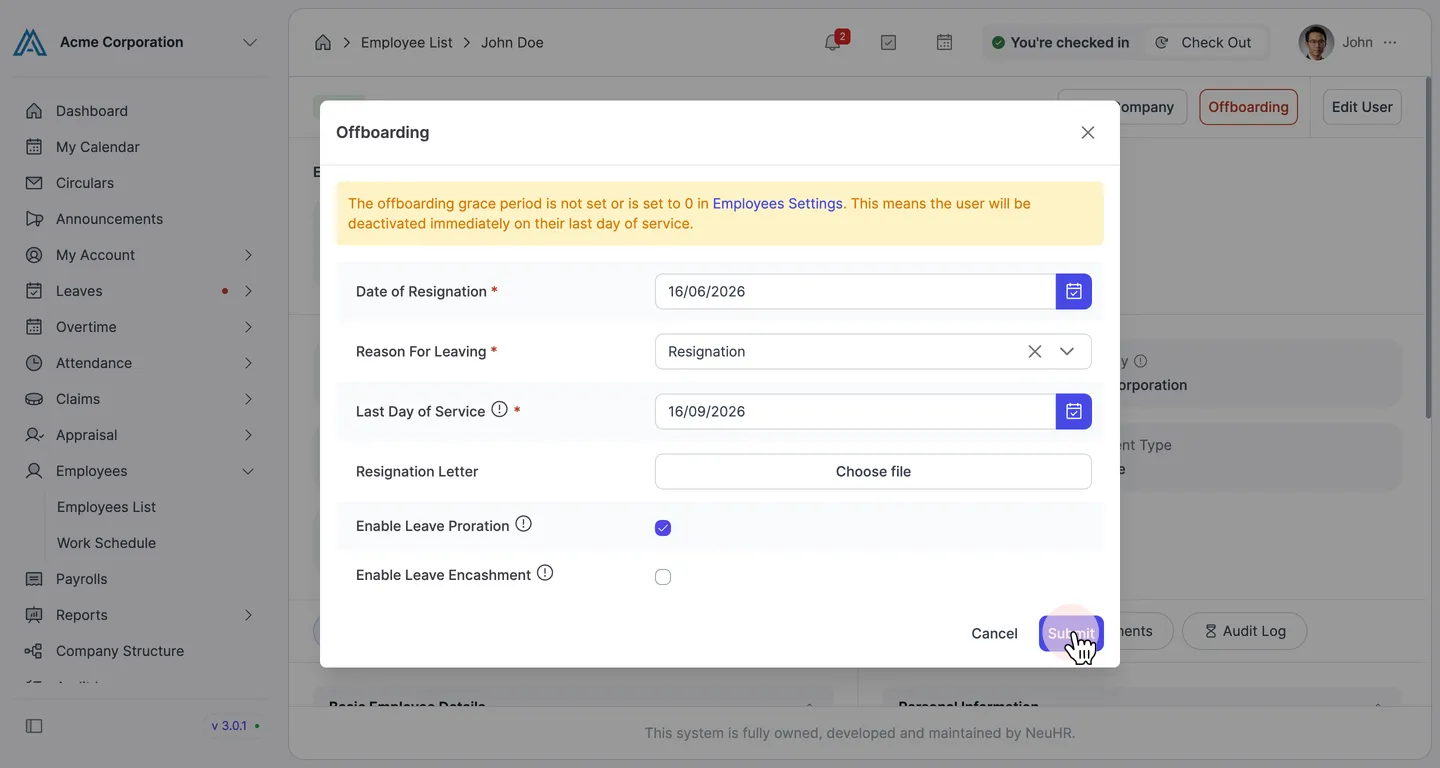The width and height of the screenshot is (1440, 768).
Task: Click the home breadcrumb icon
Action: click(x=323, y=43)
